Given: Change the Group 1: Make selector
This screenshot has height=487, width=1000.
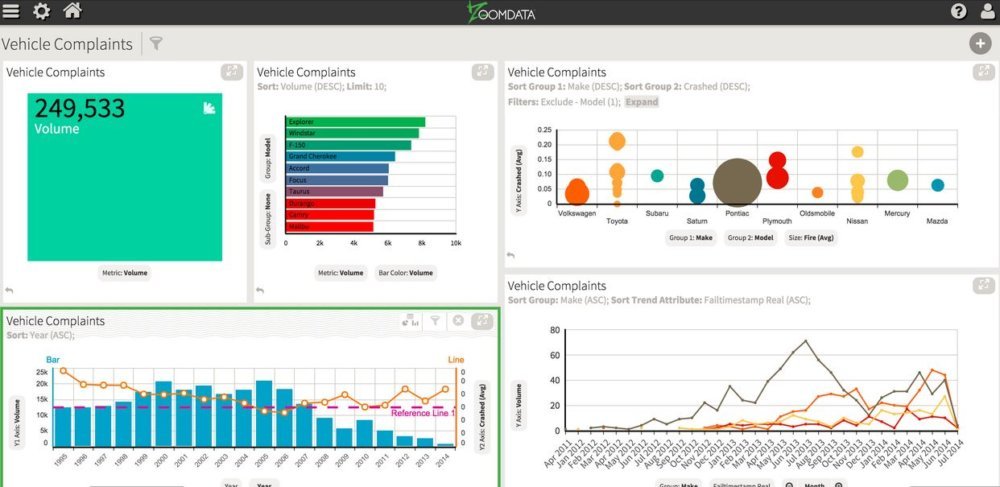Looking at the screenshot, I should pos(690,238).
